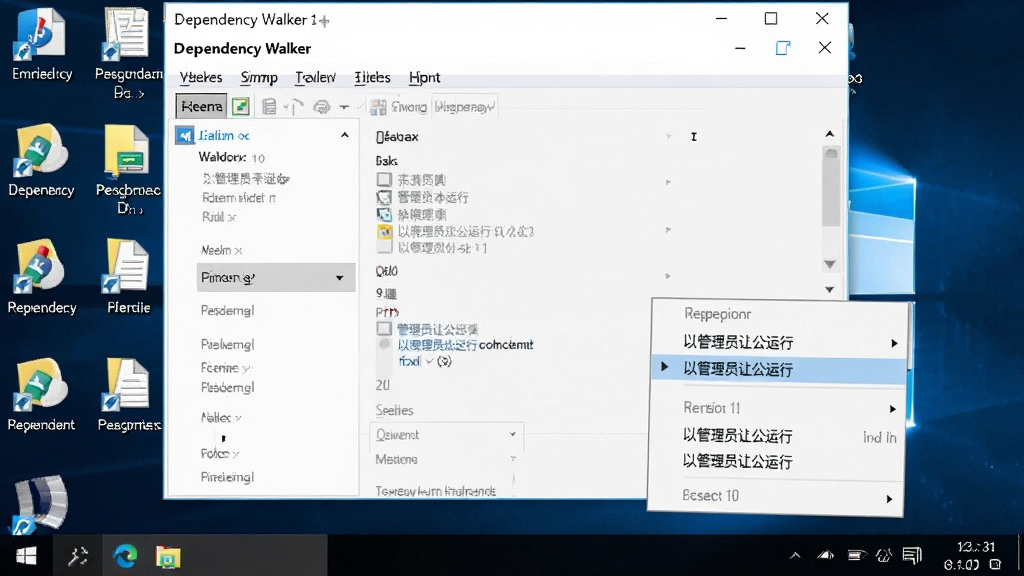The height and width of the screenshot is (576, 1024).
Task: Click the green icon beside Heema button
Action: tap(241, 106)
